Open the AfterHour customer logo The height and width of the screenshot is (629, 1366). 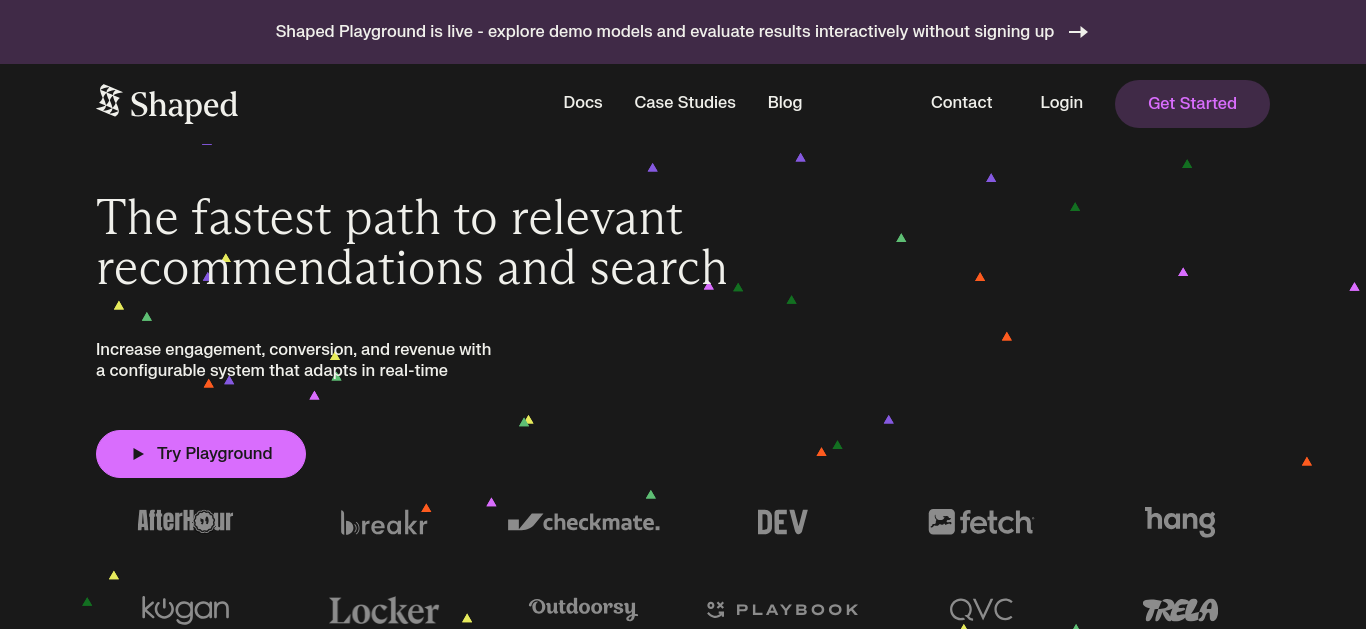[185, 521]
